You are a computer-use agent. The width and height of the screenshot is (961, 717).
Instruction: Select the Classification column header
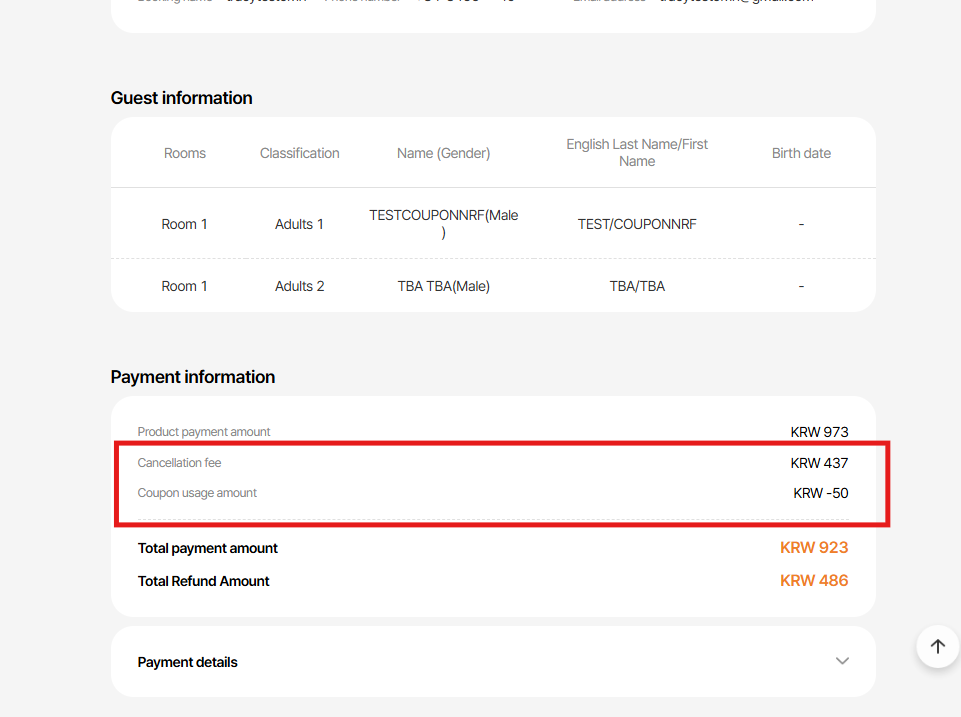coord(300,153)
